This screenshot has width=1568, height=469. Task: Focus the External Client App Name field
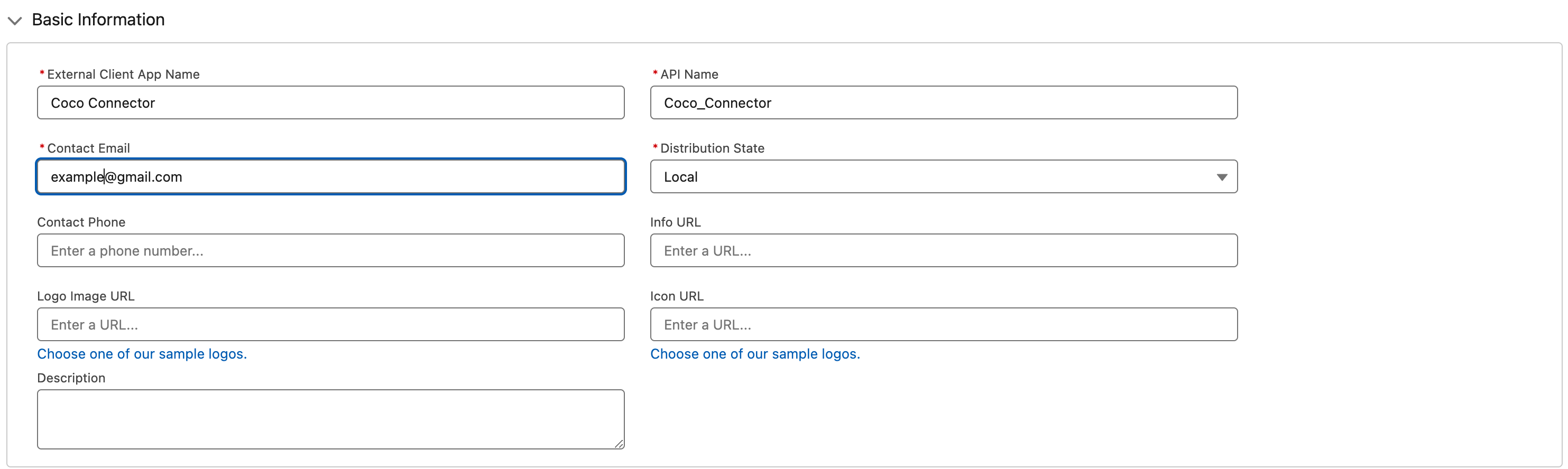330,103
